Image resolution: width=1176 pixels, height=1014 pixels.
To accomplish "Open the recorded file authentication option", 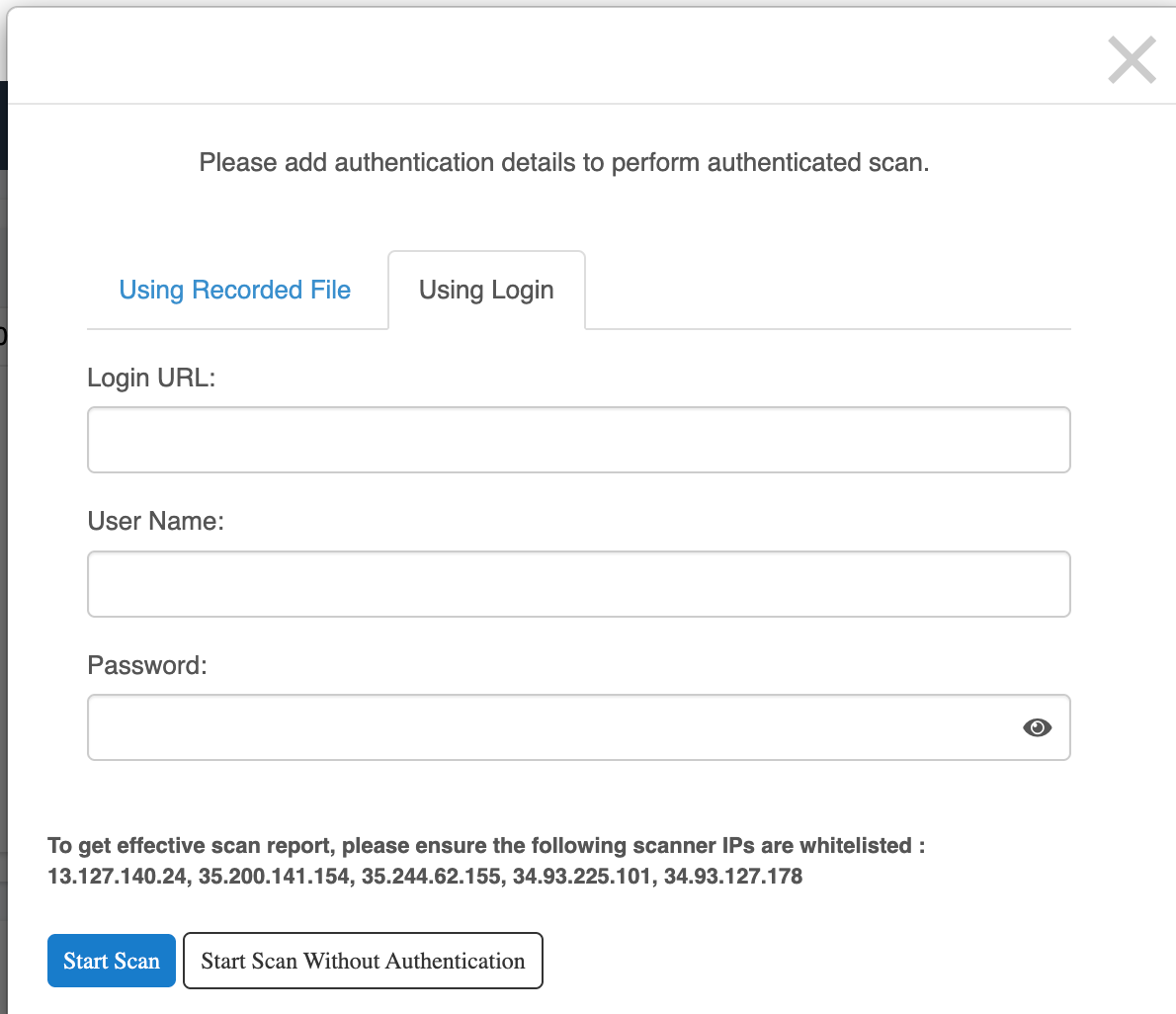I will tap(234, 290).
